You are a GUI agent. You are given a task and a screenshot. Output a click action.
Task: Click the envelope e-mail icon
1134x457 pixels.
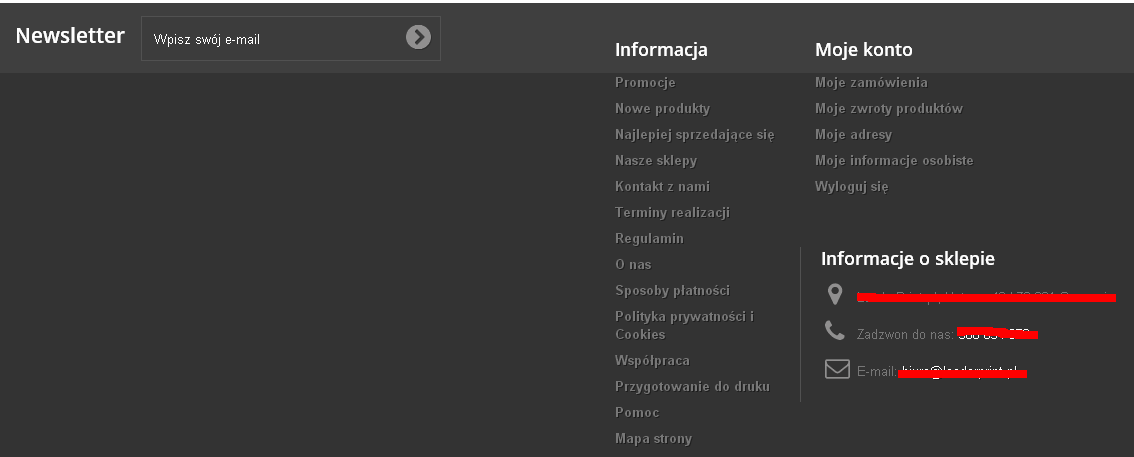click(836, 370)
